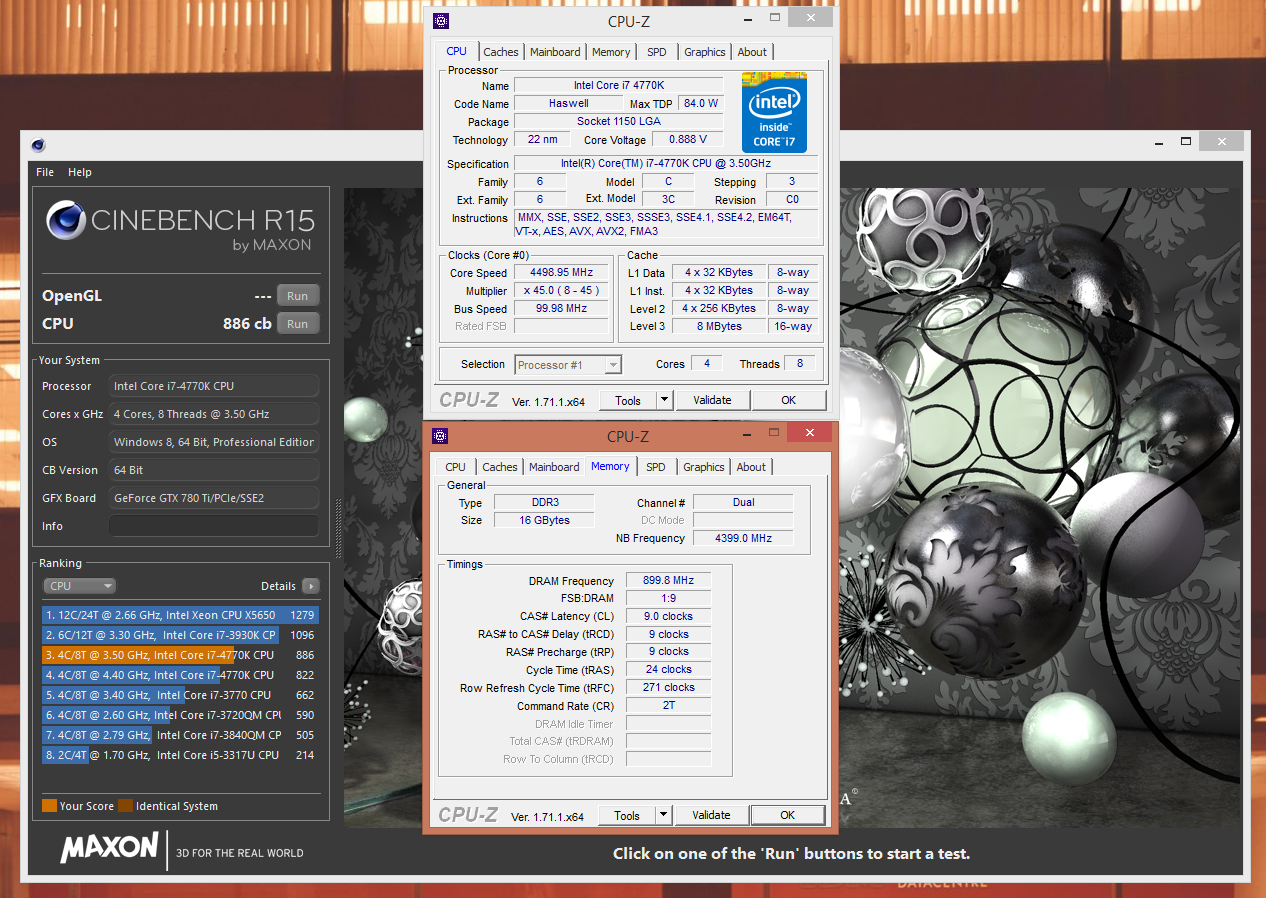The image size is (1266, 898).
Task: Select ranking row 4770K at 4.40 GHz
Action: pyautogui.click(x=180, y=675)
